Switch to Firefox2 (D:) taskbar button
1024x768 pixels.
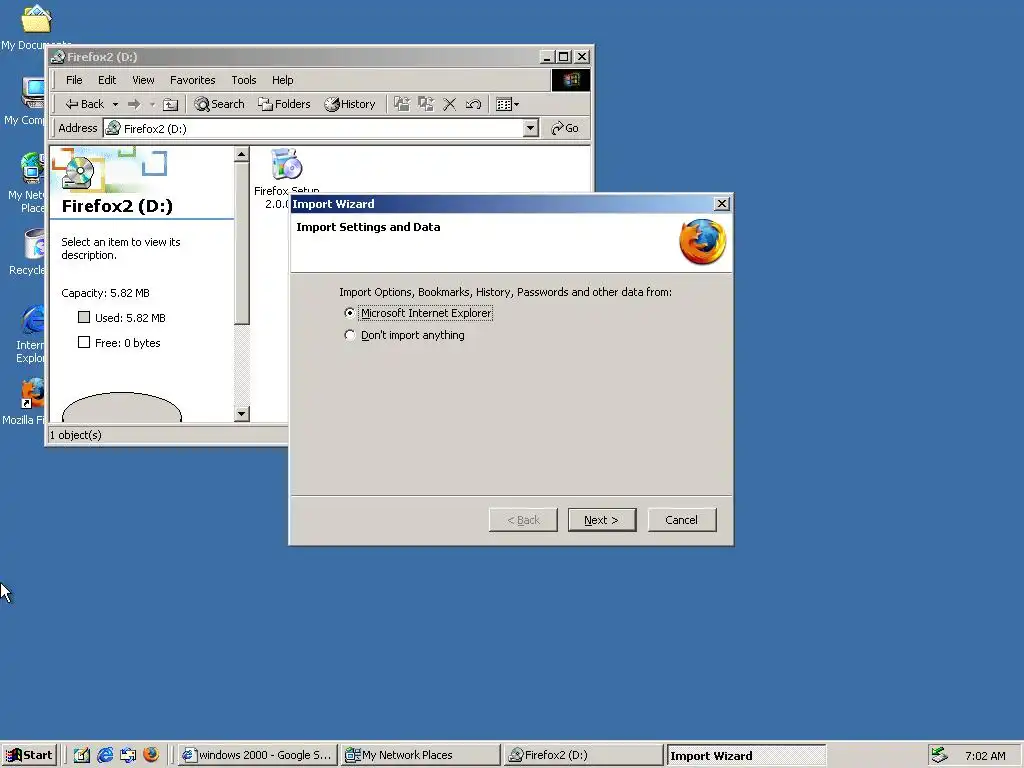coord(584,755)
